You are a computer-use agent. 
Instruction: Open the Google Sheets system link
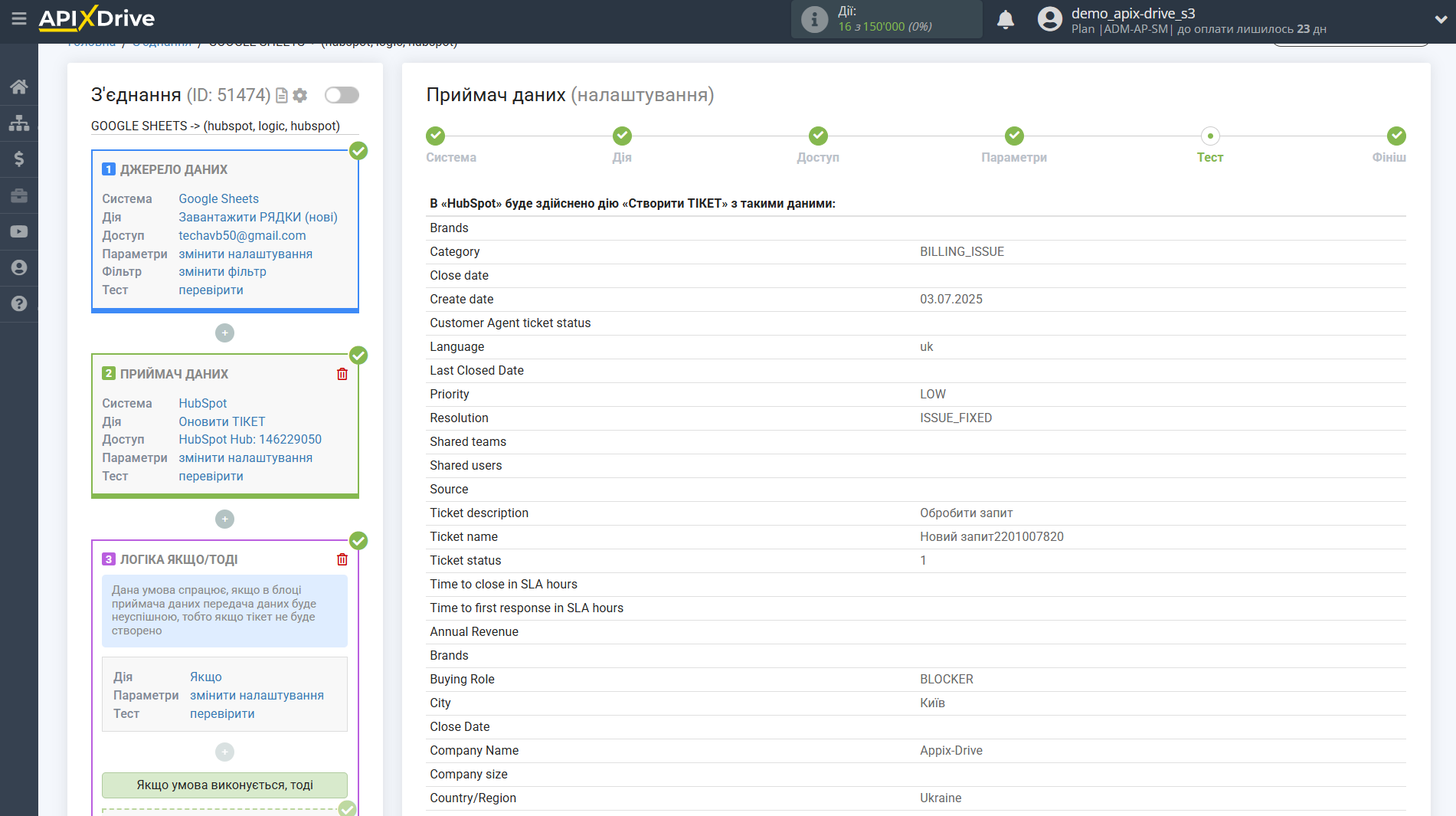click(218, 198)
